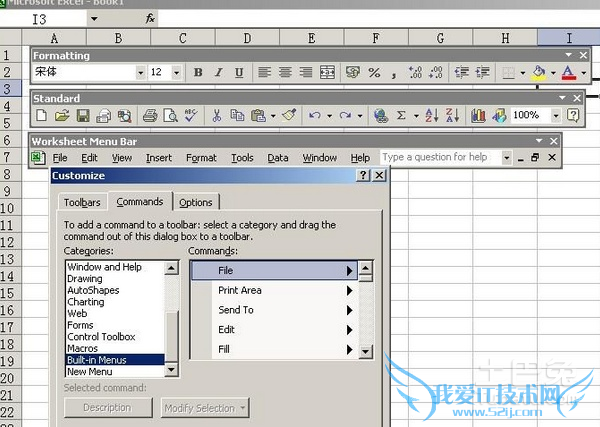
Task: Toggle Italic formatting
Action: coord(218,72)
